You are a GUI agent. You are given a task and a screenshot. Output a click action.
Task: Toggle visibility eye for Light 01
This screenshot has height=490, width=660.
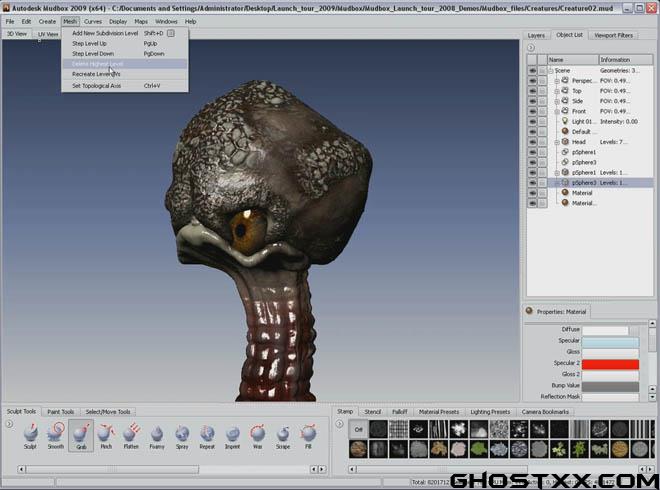532,121
